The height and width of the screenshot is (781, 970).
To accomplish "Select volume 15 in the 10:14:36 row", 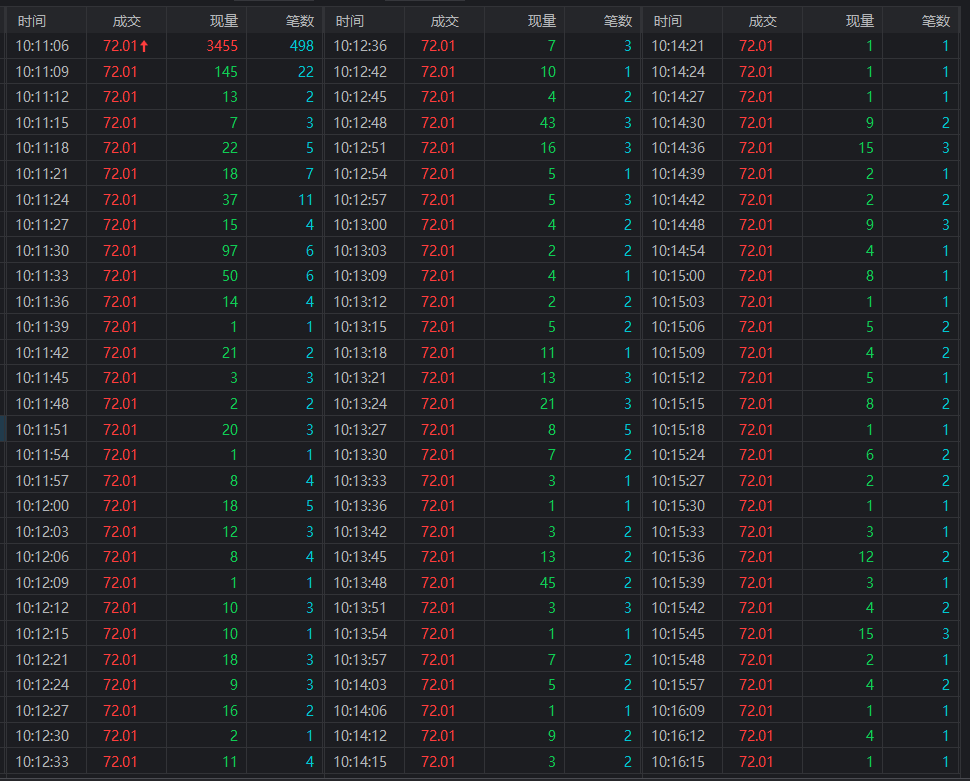I will [x=866, y=149].
